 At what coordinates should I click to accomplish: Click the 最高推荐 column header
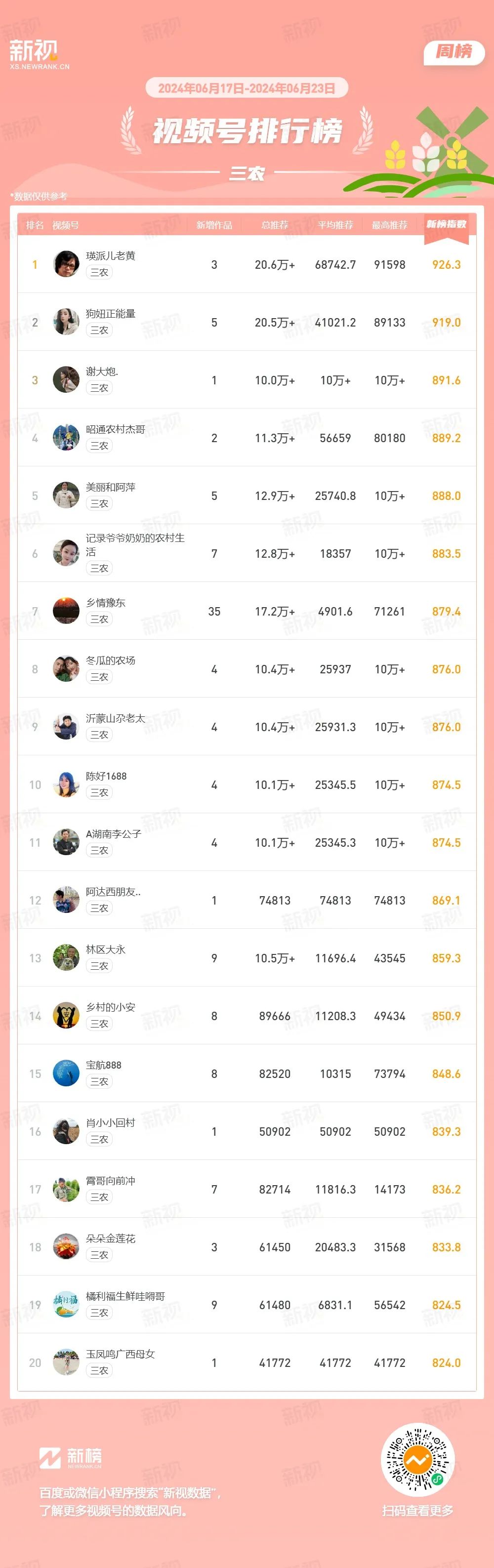click(389, 225)
